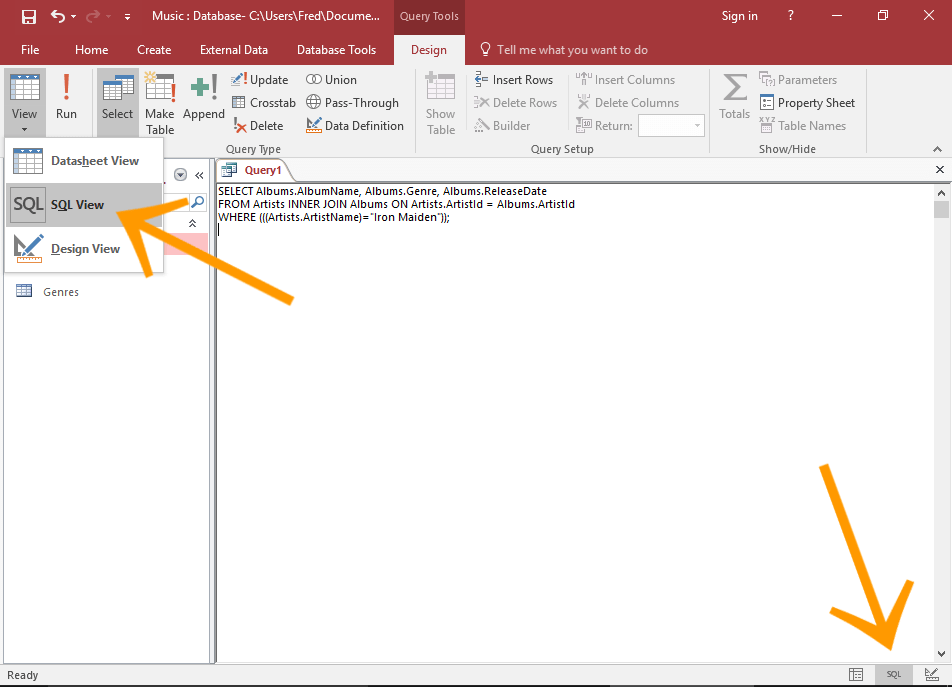Select the Crosstab query type
The width and height of the screenshot is (952, 687).
(x=263, y=102)
